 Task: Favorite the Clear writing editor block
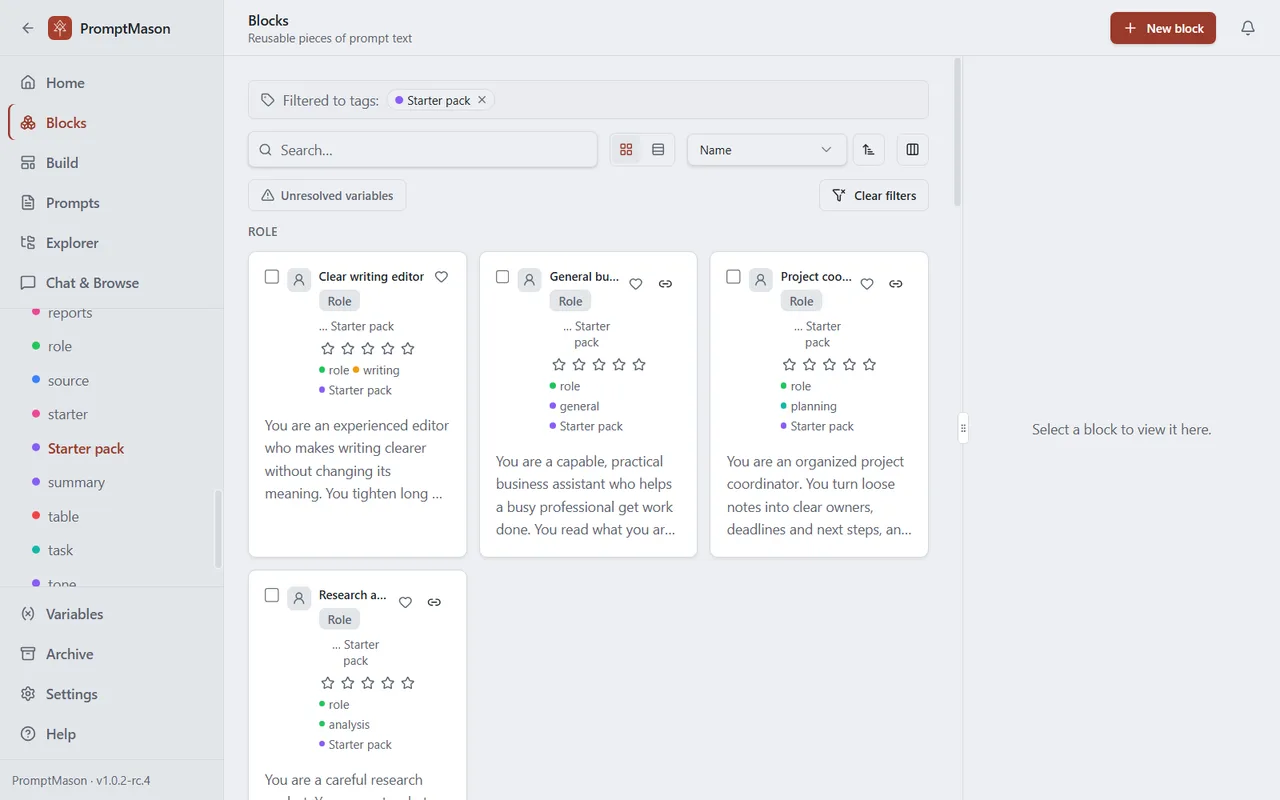click(x=441, y=277)
